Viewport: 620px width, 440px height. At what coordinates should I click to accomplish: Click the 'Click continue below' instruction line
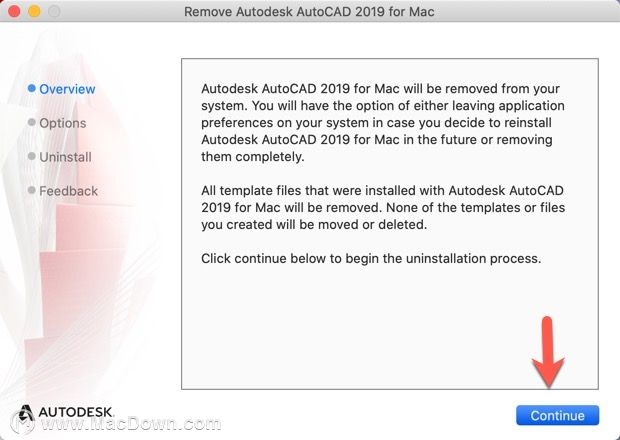(371, 259)
